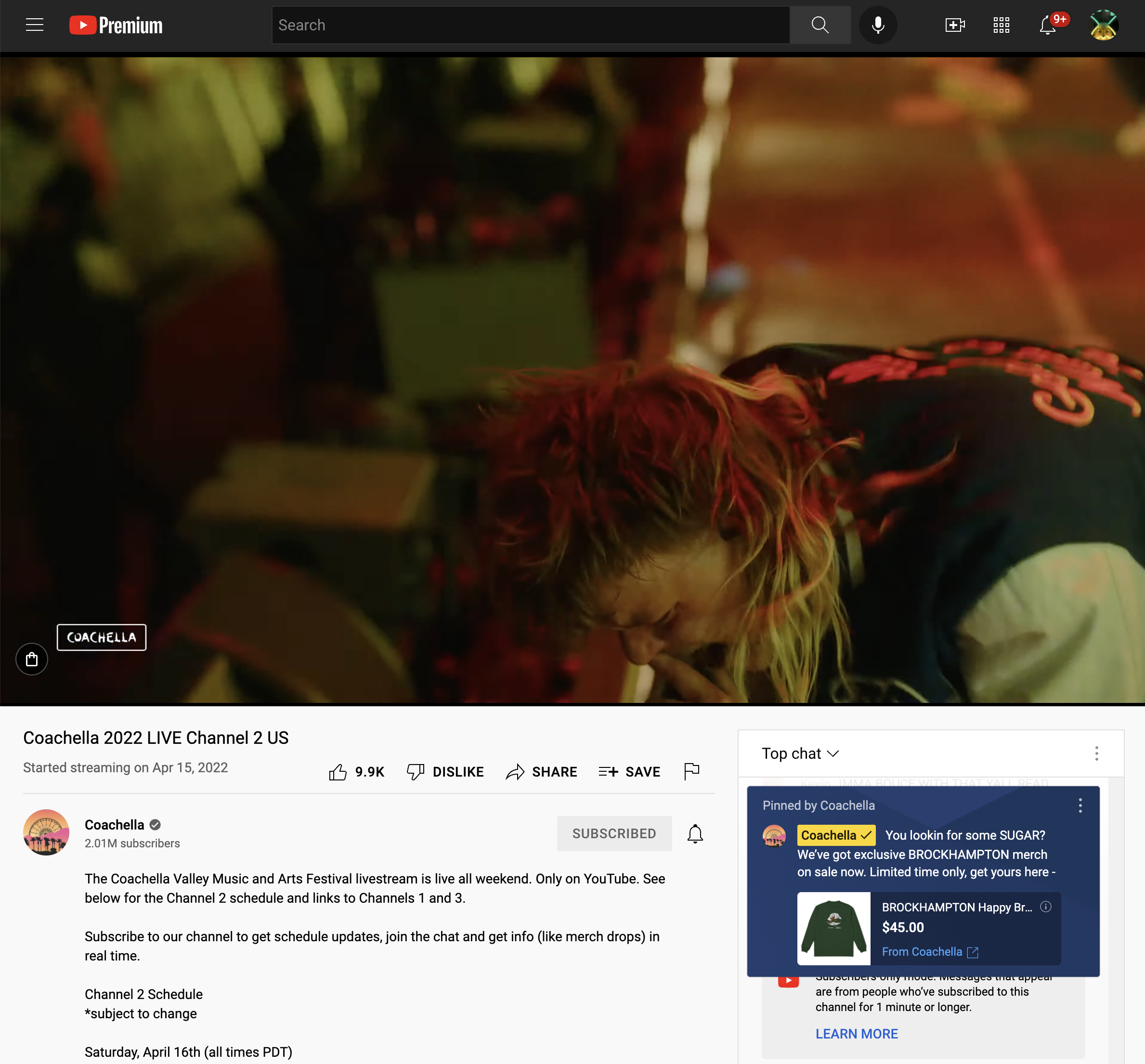Open the notifications bell in the header
Screen dimensions: 1145x1064
(1047, 26)
